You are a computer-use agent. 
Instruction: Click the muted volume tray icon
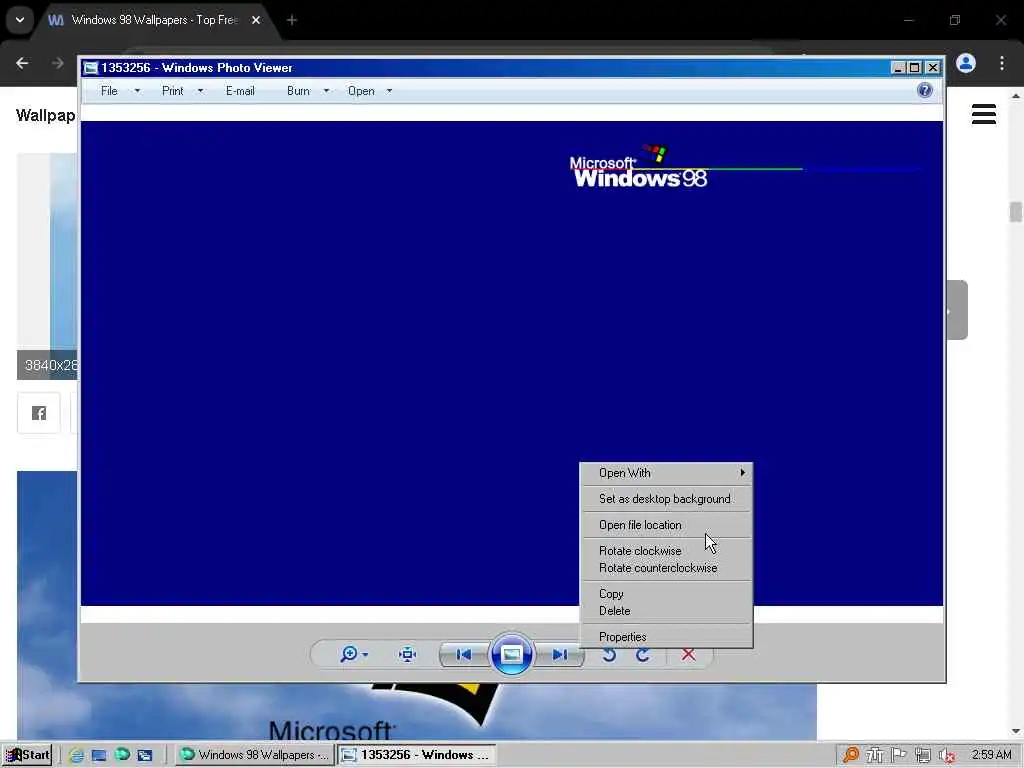pos(946,756)
